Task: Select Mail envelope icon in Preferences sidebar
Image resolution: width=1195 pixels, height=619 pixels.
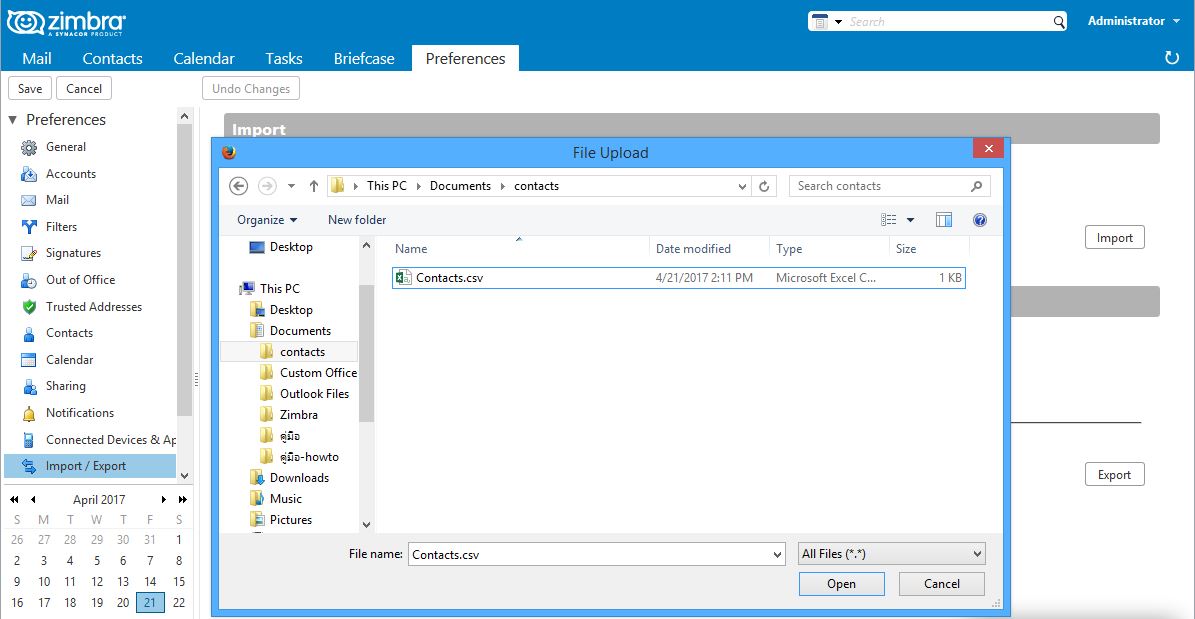Action: tap(29, 200)
